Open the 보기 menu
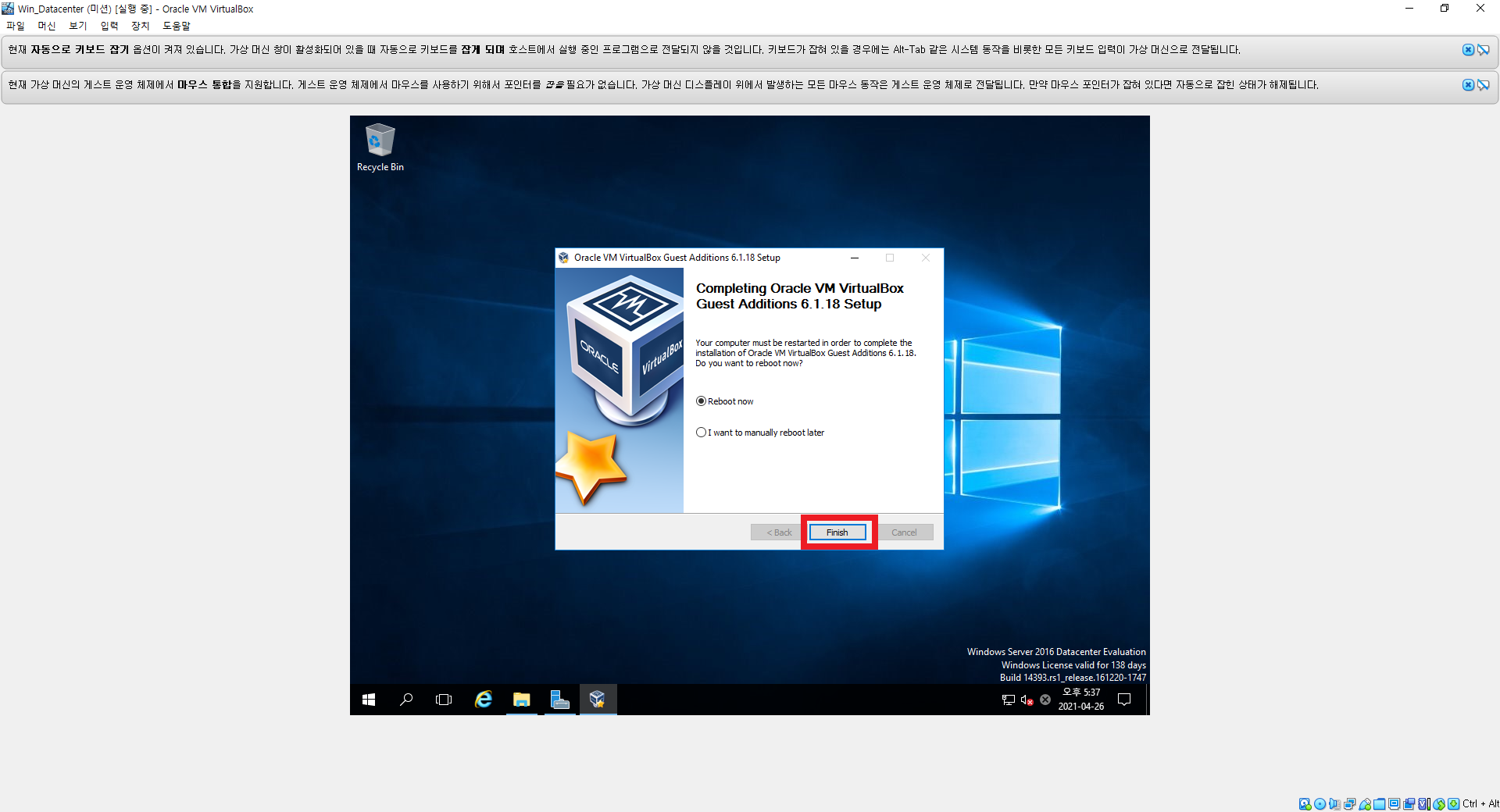This screenshot has width=1500, height=812. 78,26
